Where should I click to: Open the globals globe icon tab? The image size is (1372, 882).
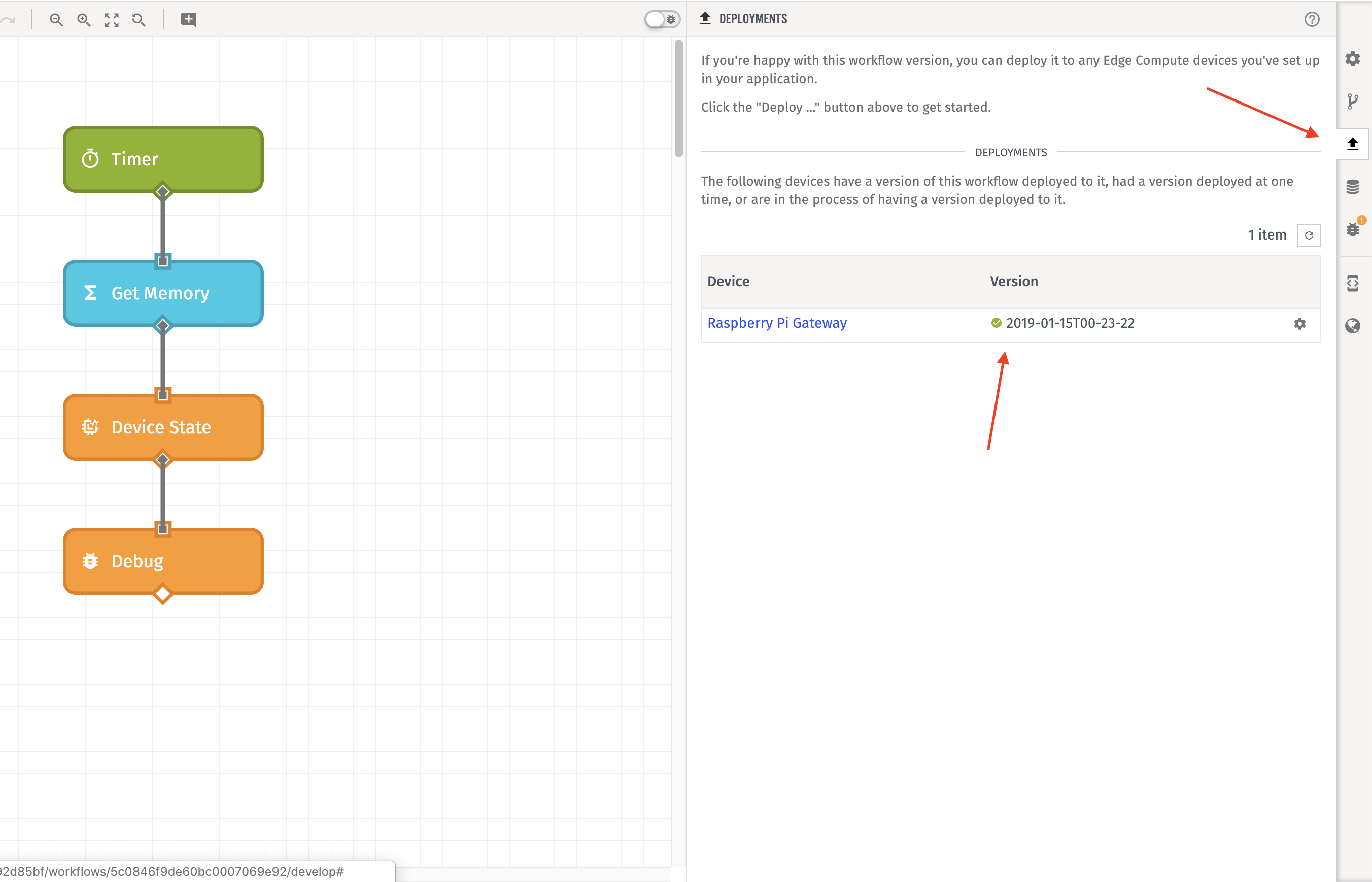(1353, 326)
